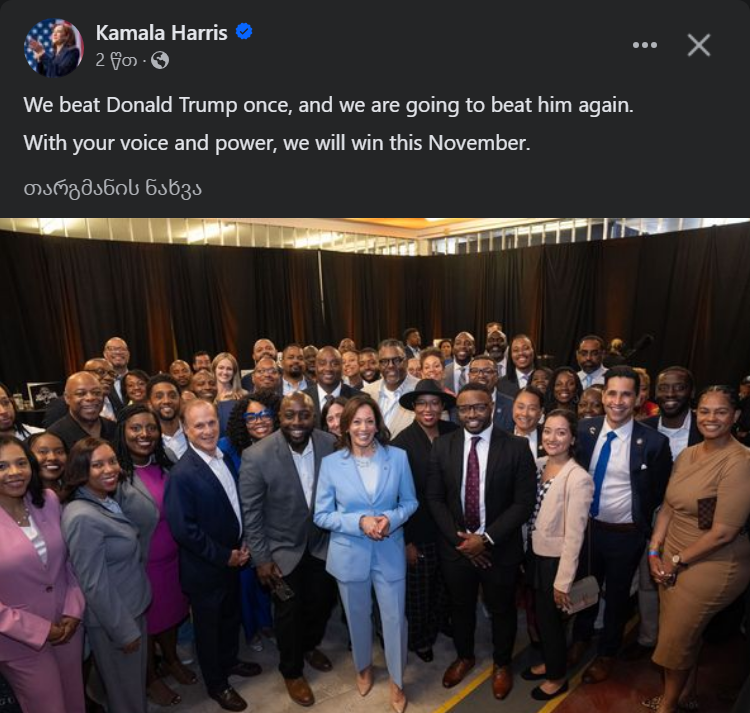Open the group photo attached to the post
This screenshot has height=713, width=750.
[375, 465]
